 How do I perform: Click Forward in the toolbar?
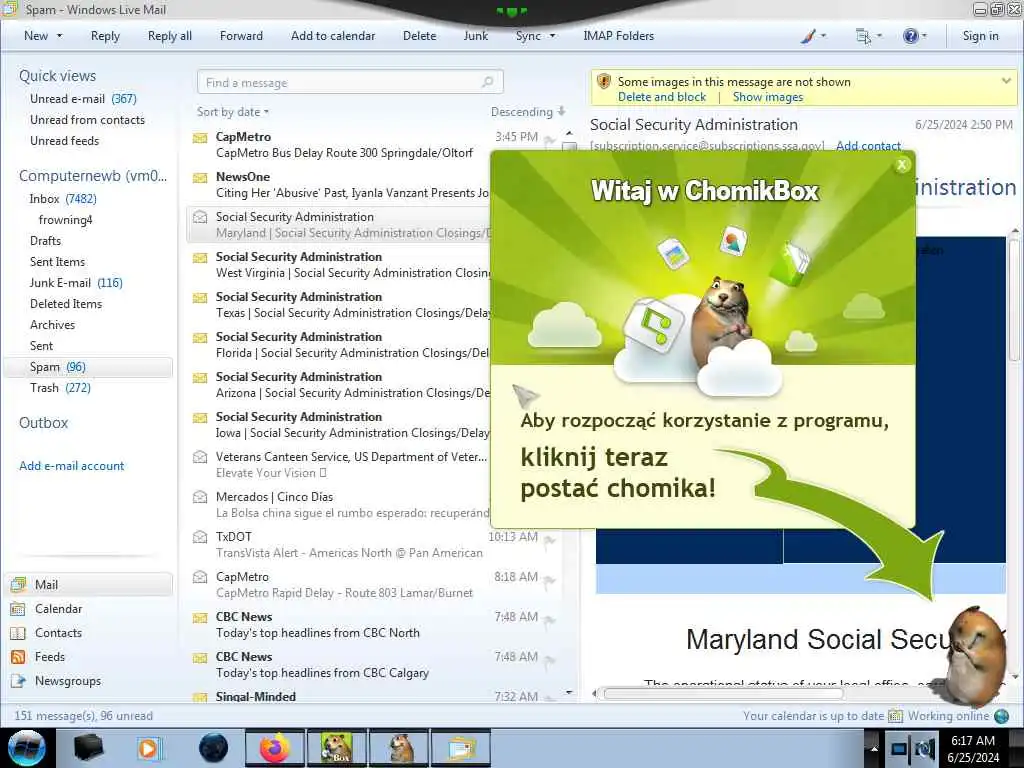click(x=241, y=37)
